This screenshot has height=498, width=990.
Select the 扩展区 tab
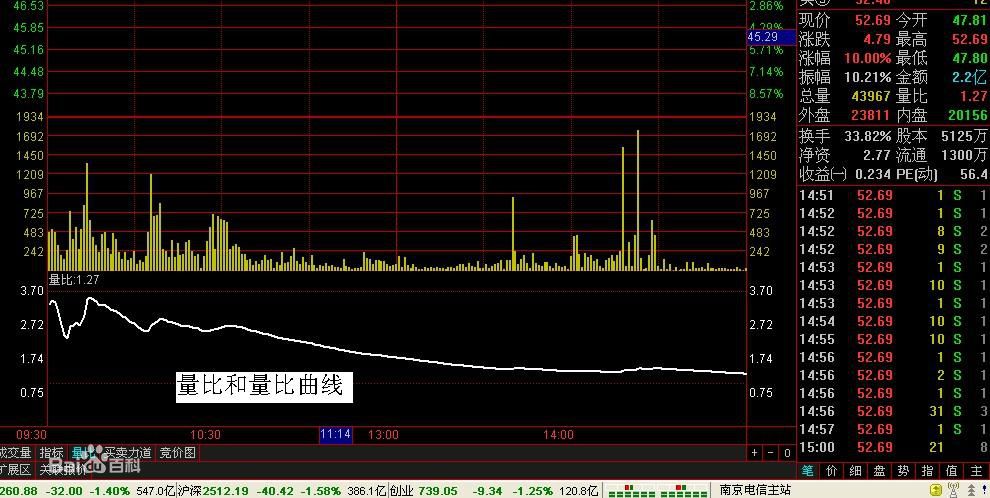16,470
